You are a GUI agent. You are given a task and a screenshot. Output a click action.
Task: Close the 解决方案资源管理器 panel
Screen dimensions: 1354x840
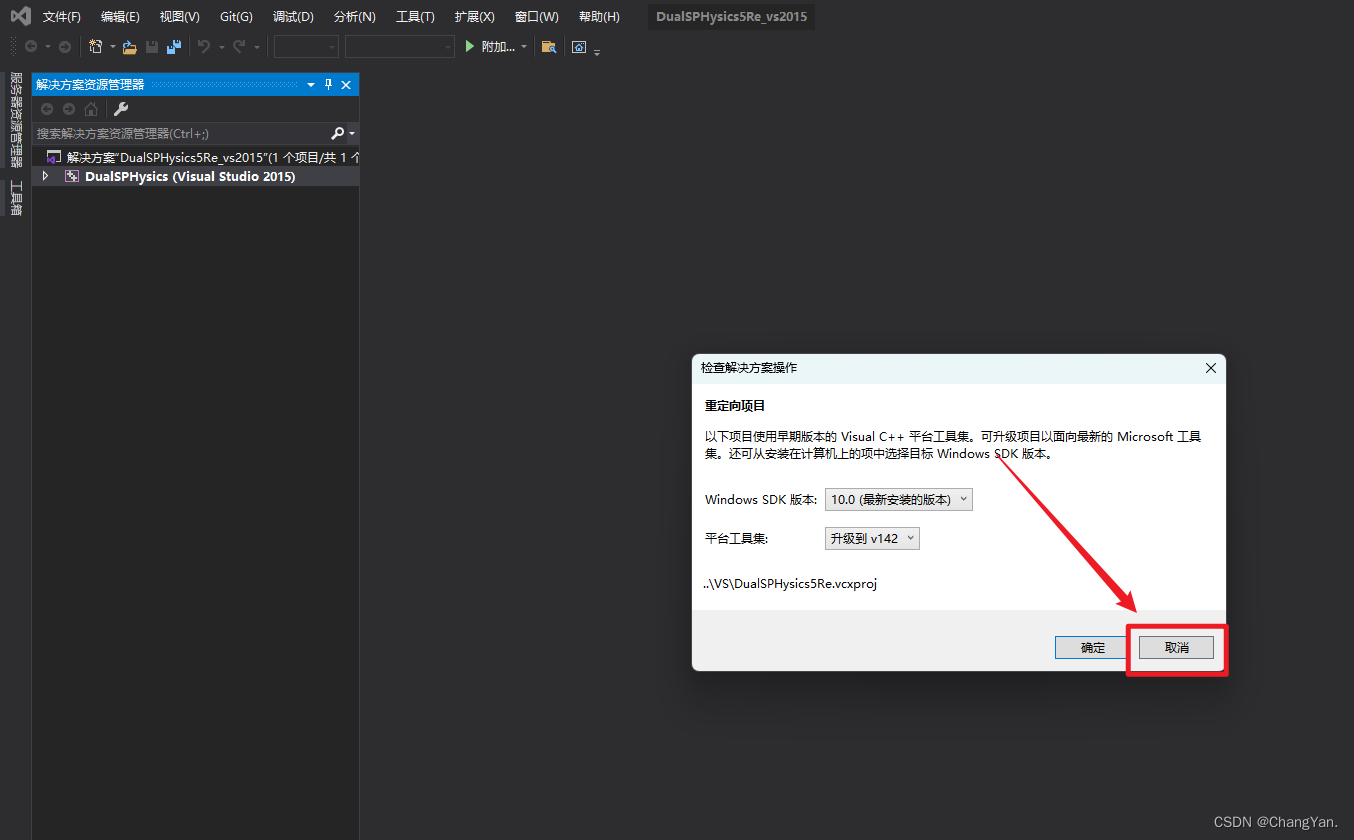coord(346,85)
